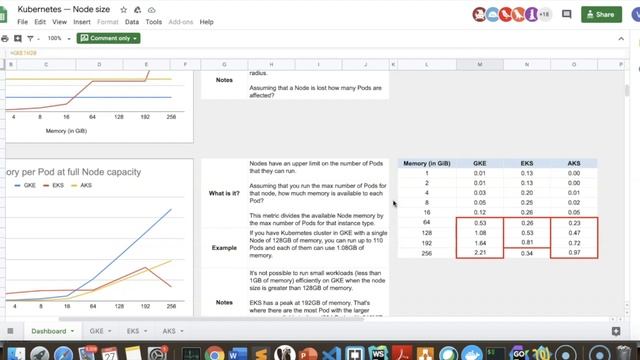The height and width of the screenshot is (360, 640).
Task: Click the purple anonymous viewer avatar
Action: point(531,14)
